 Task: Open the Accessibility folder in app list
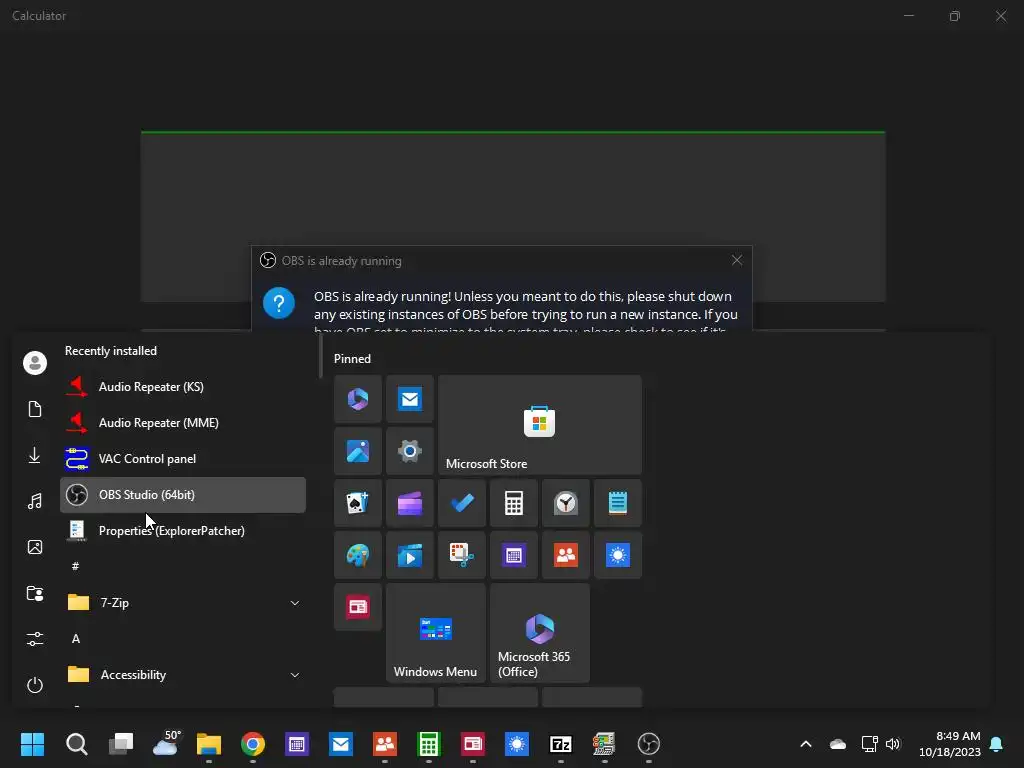tap(183, 675)
